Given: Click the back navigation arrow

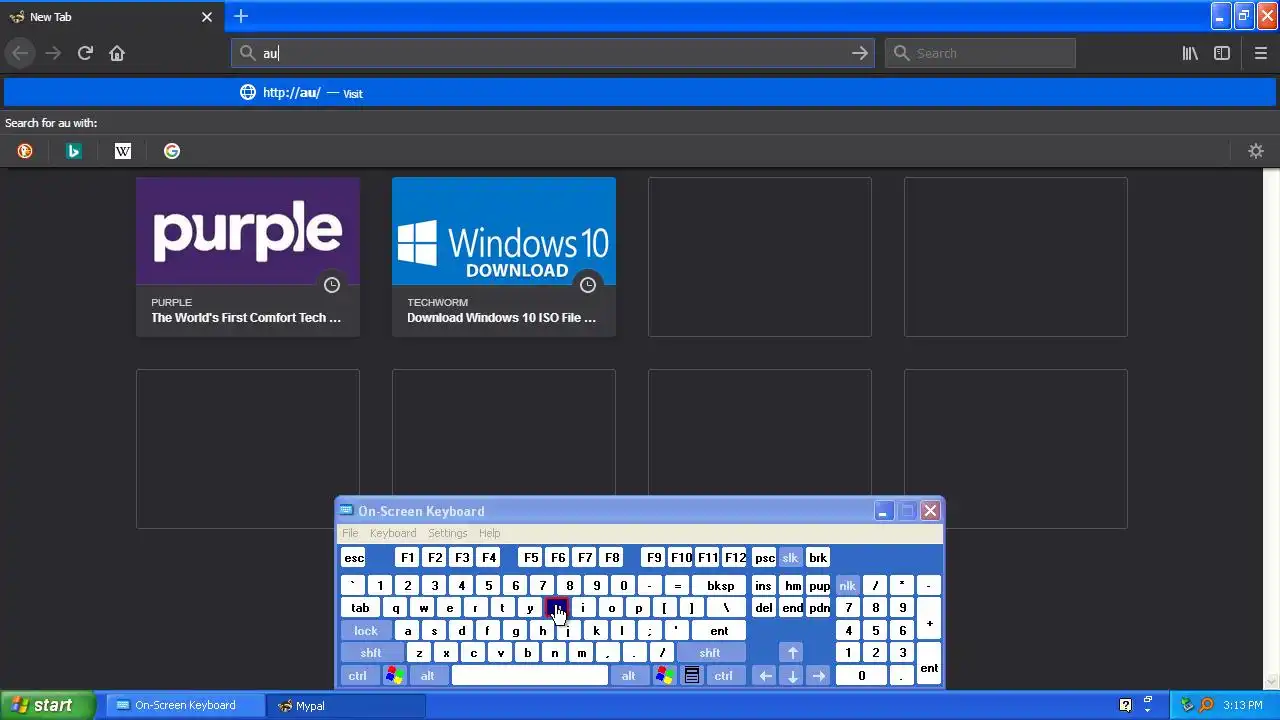Looking at the screenshot, I should [20, 53].
